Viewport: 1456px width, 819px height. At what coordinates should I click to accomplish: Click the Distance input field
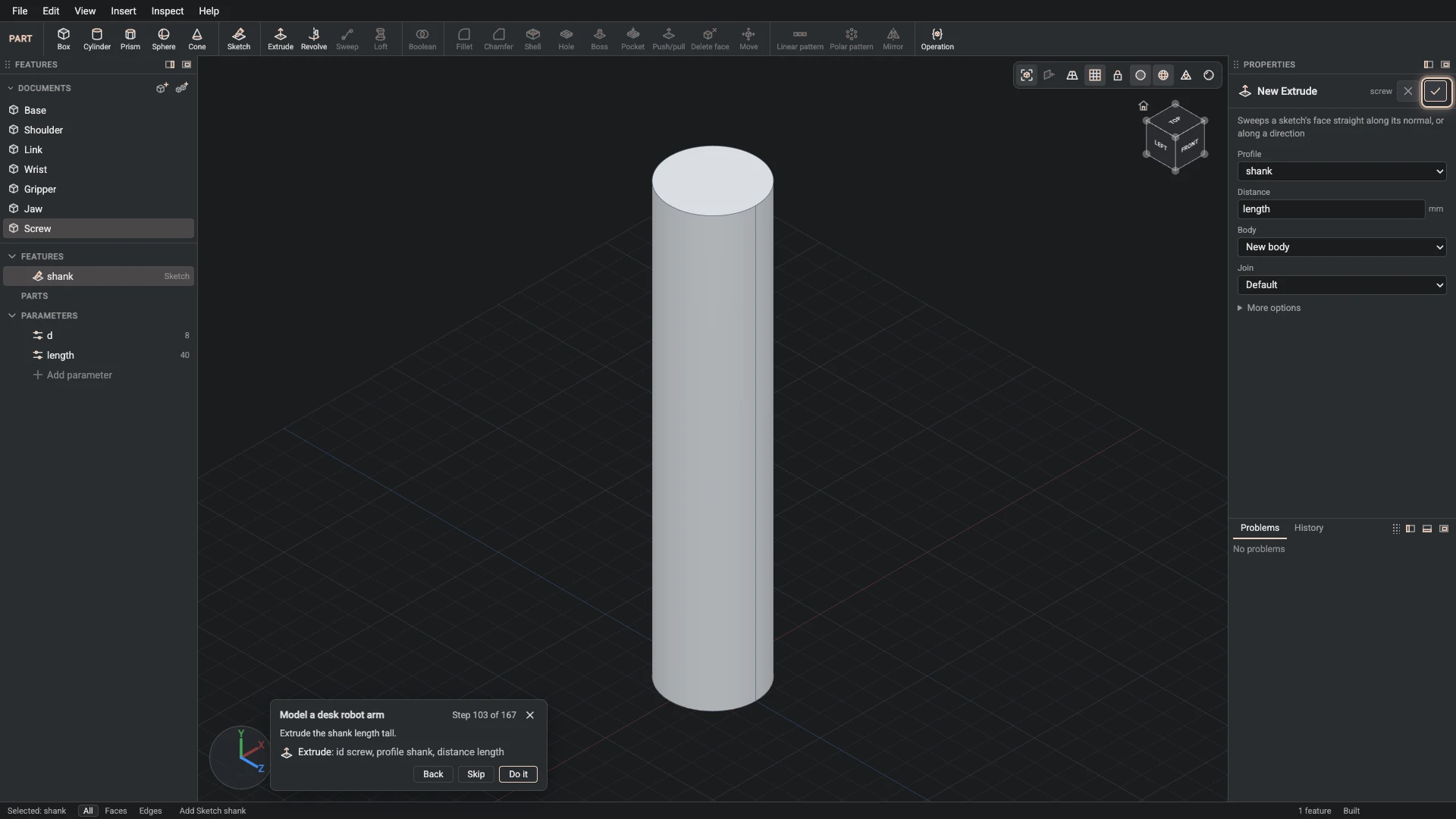(1331, 209)
